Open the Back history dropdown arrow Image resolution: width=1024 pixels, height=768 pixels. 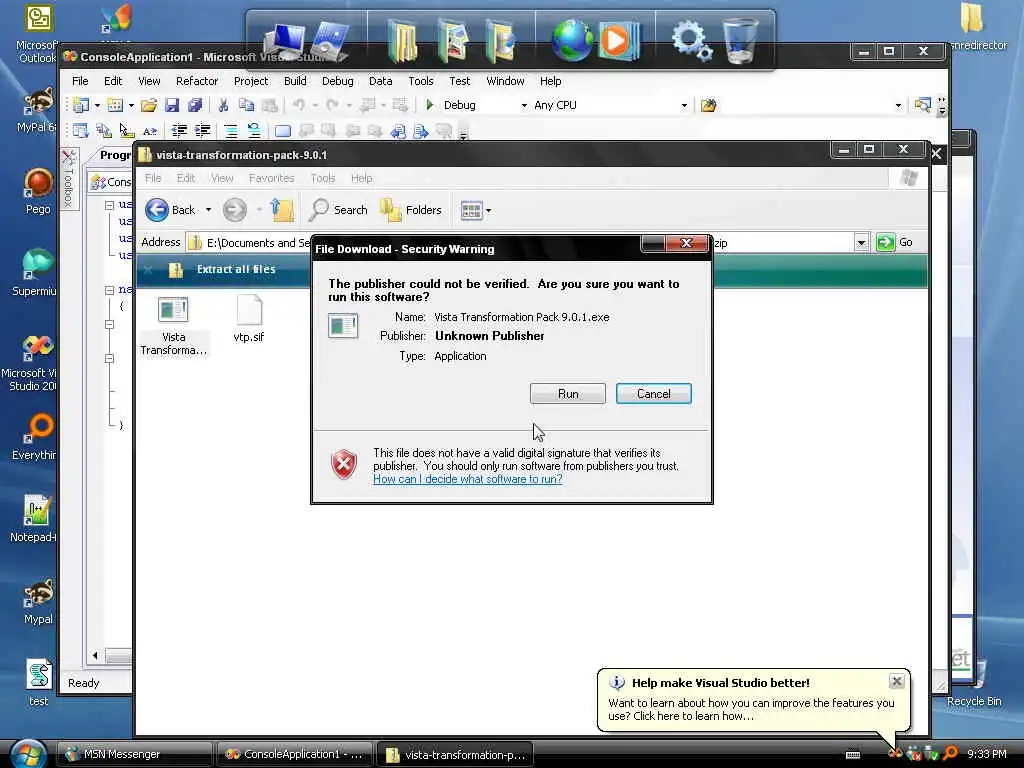208,210
